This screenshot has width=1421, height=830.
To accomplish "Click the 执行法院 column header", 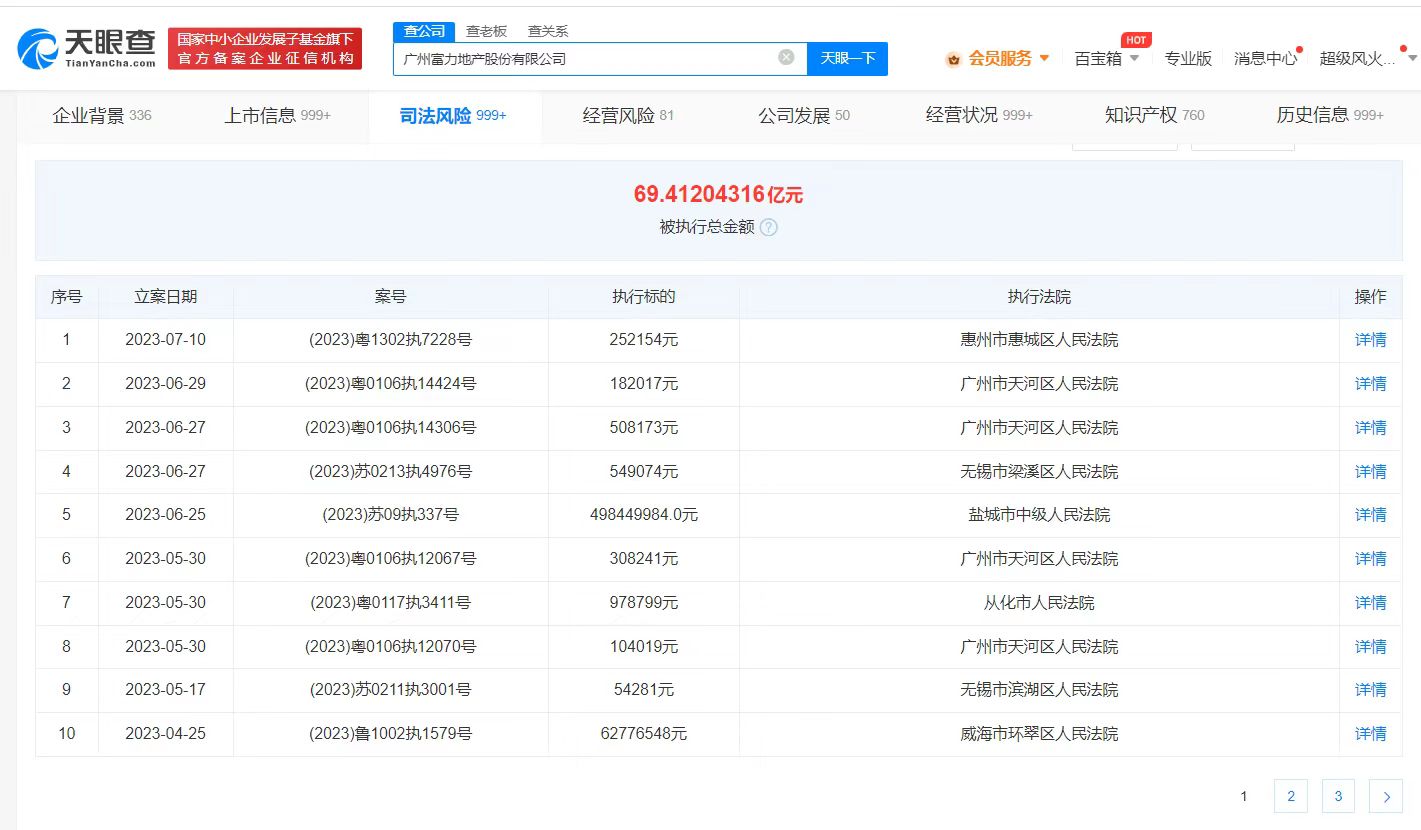I will [x=1039, y=297].
